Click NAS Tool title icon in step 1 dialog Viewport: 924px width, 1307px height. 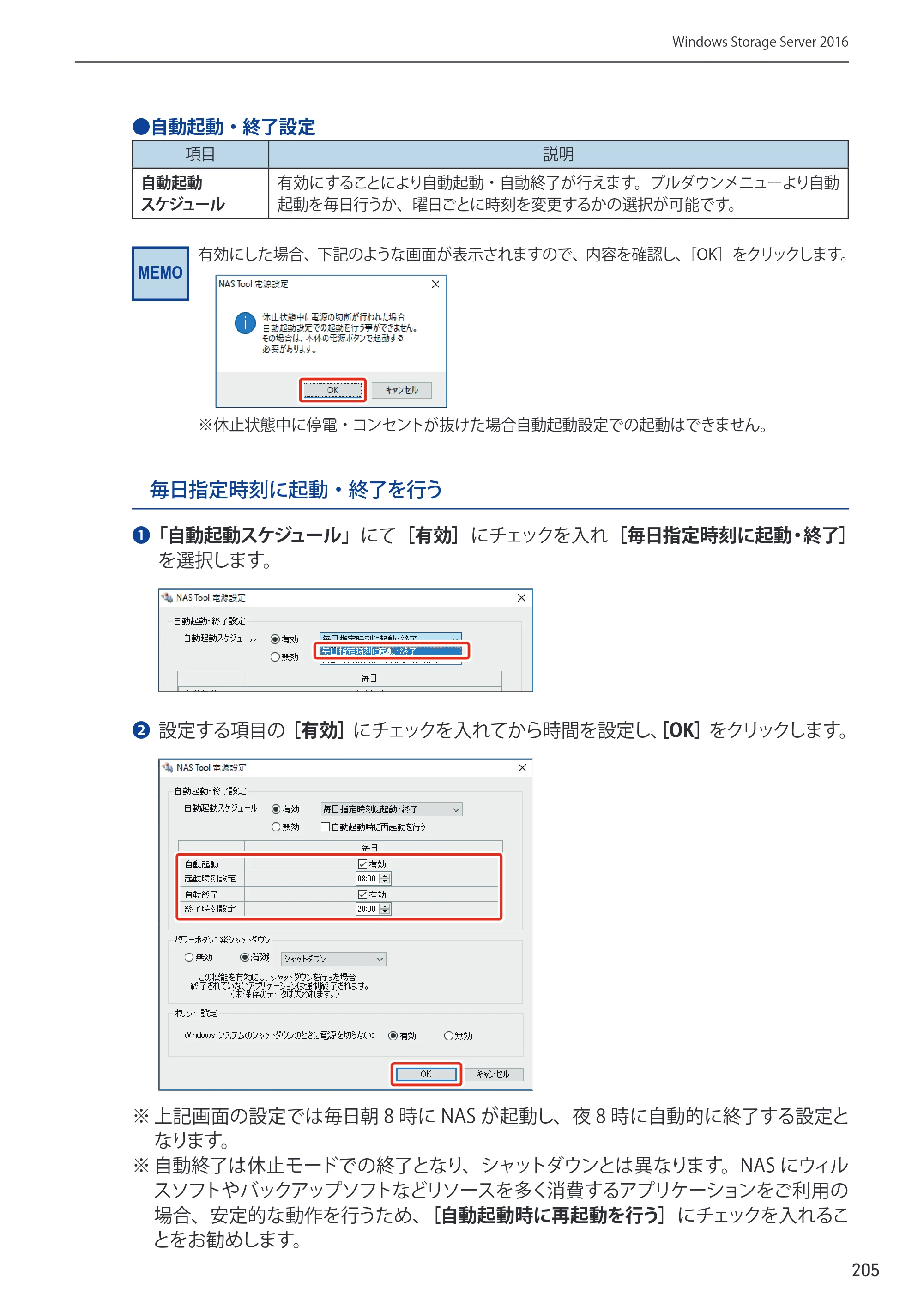tap(167, 597)
